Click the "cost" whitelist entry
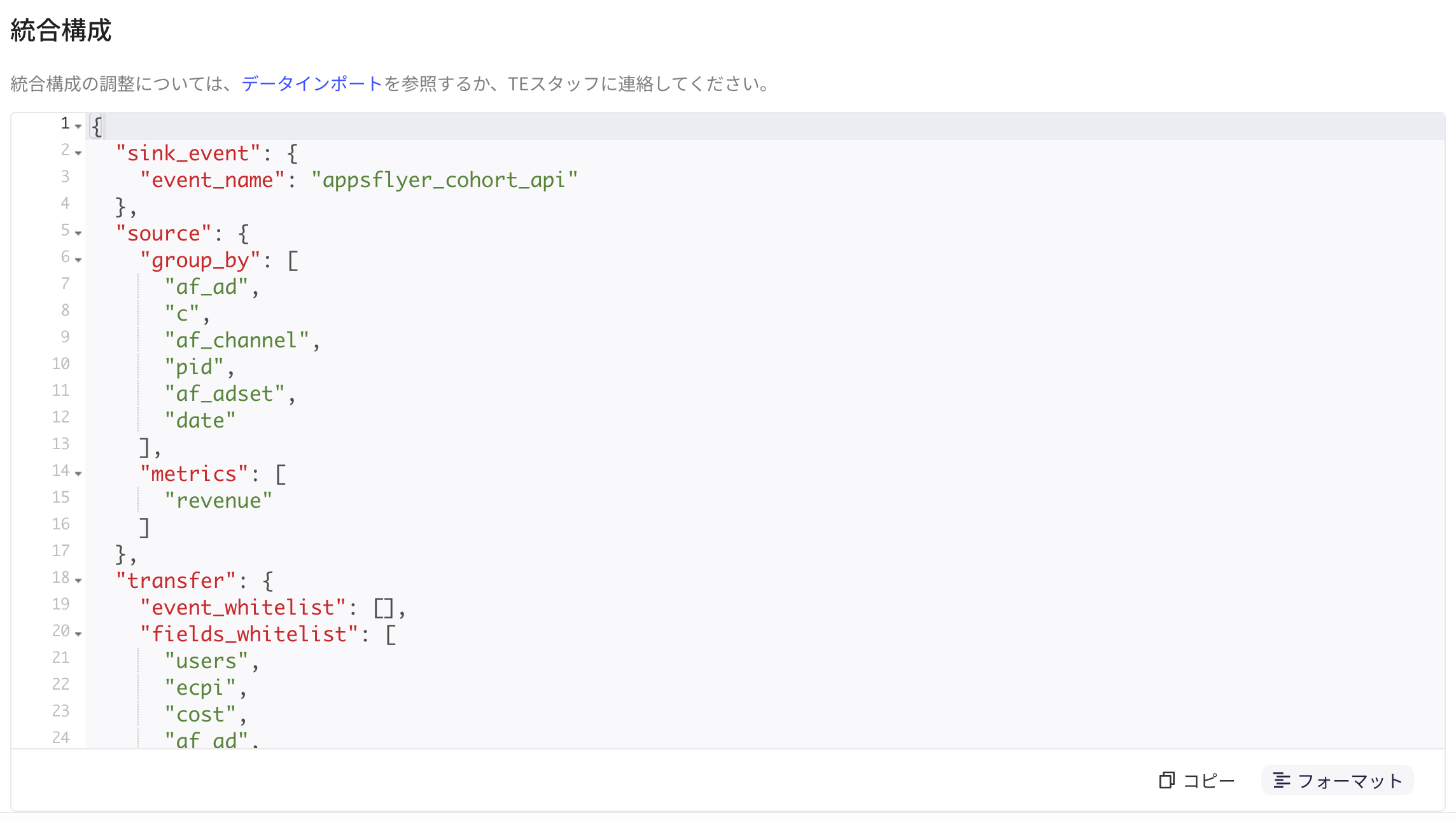The image size is (1456, 822). pyautogui.click(x=200, y=714)
